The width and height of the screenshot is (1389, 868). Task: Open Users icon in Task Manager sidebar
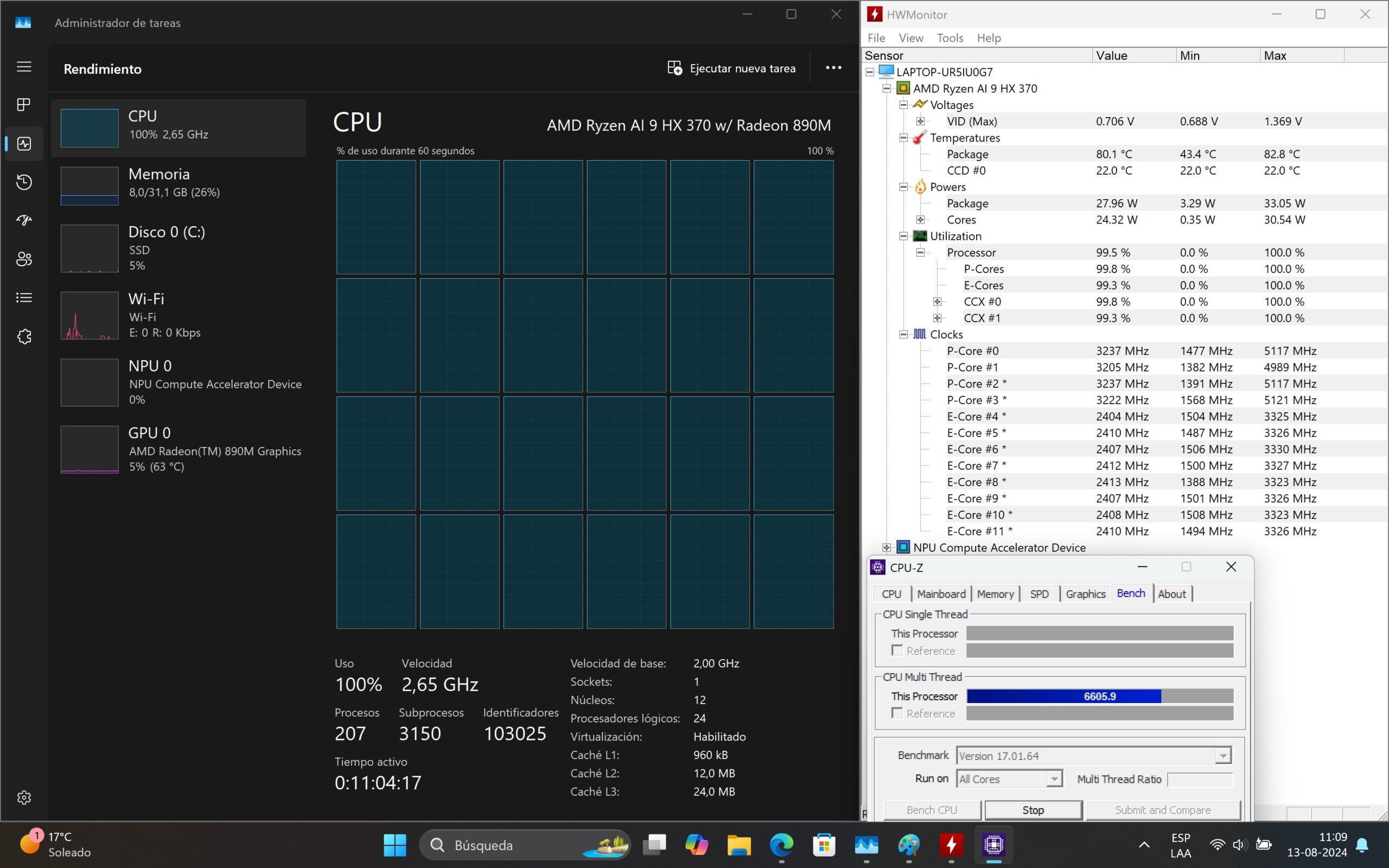click(23, 259)
